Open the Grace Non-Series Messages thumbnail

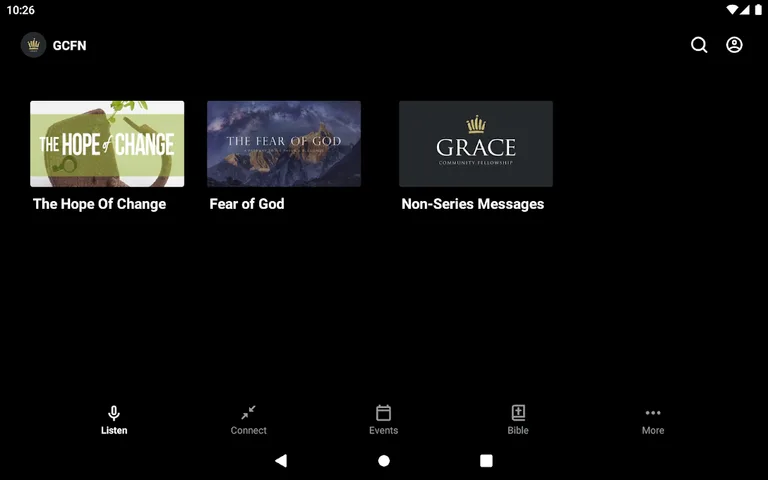pyautogui.click(x=476, y=144)
